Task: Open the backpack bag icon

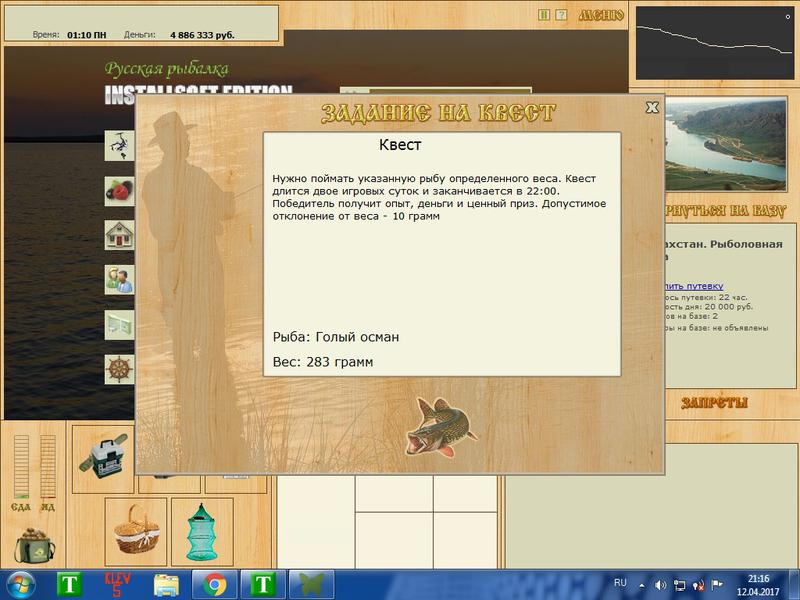Action: (x=35, y=546)
